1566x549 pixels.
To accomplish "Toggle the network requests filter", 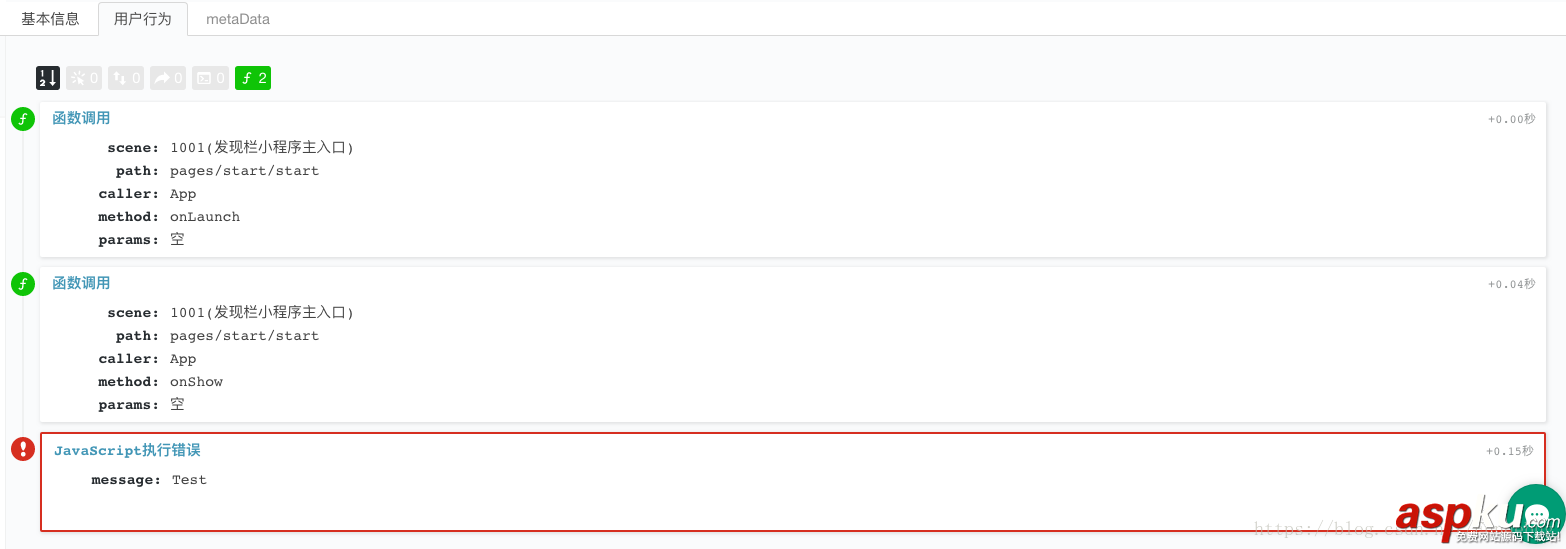I will (126, 78).
